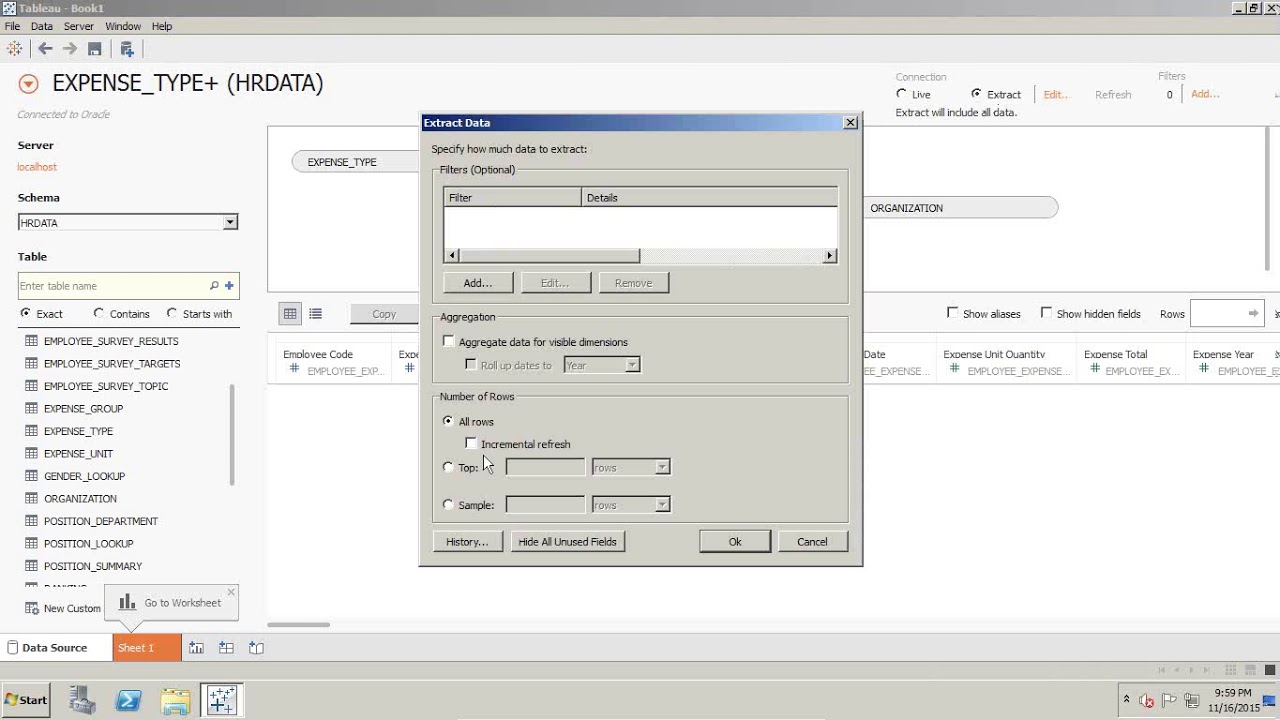Screen dimensions: 1280x720
Task: Switch to metadata list view icon
Action: 316,314
